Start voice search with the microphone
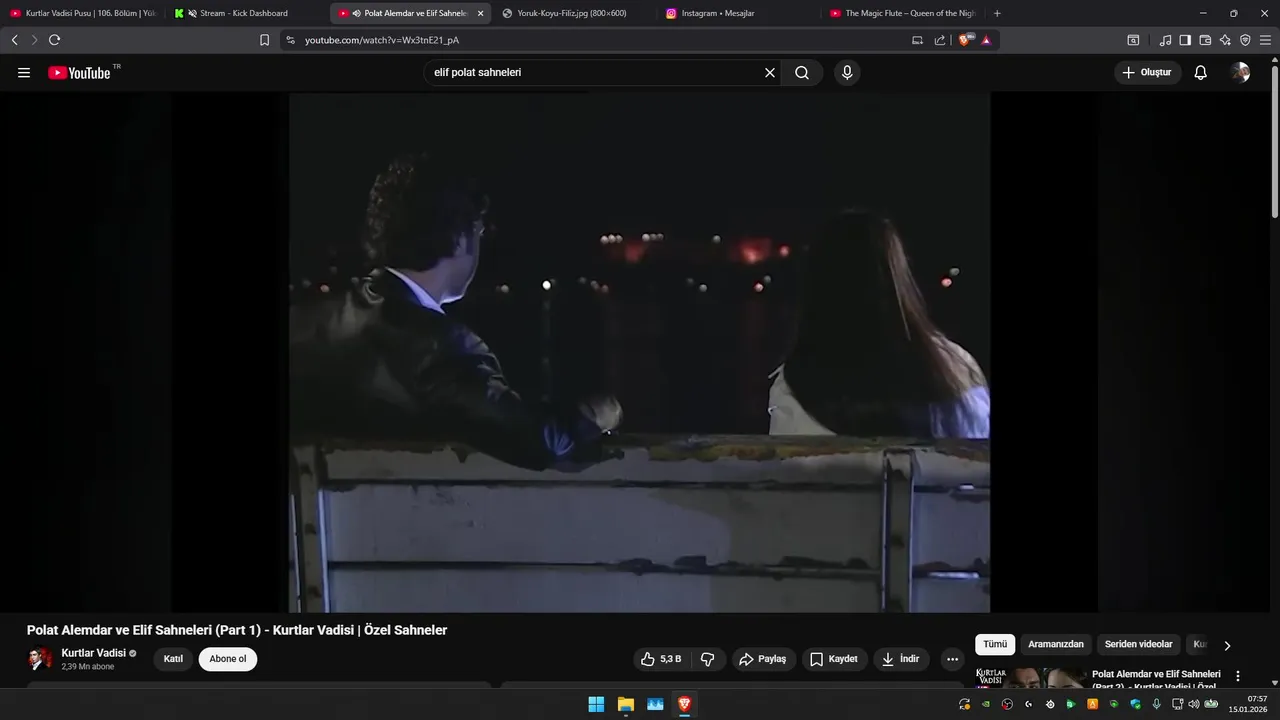The width and height of the screenshot is (1280, 720). coord(847,73)
